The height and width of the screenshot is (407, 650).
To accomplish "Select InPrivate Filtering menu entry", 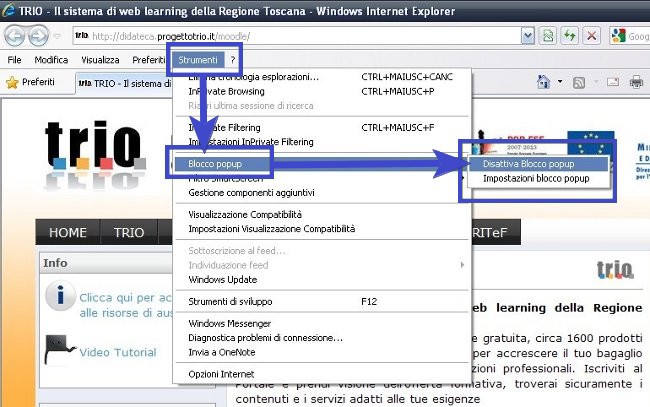I will click(322, 128).
